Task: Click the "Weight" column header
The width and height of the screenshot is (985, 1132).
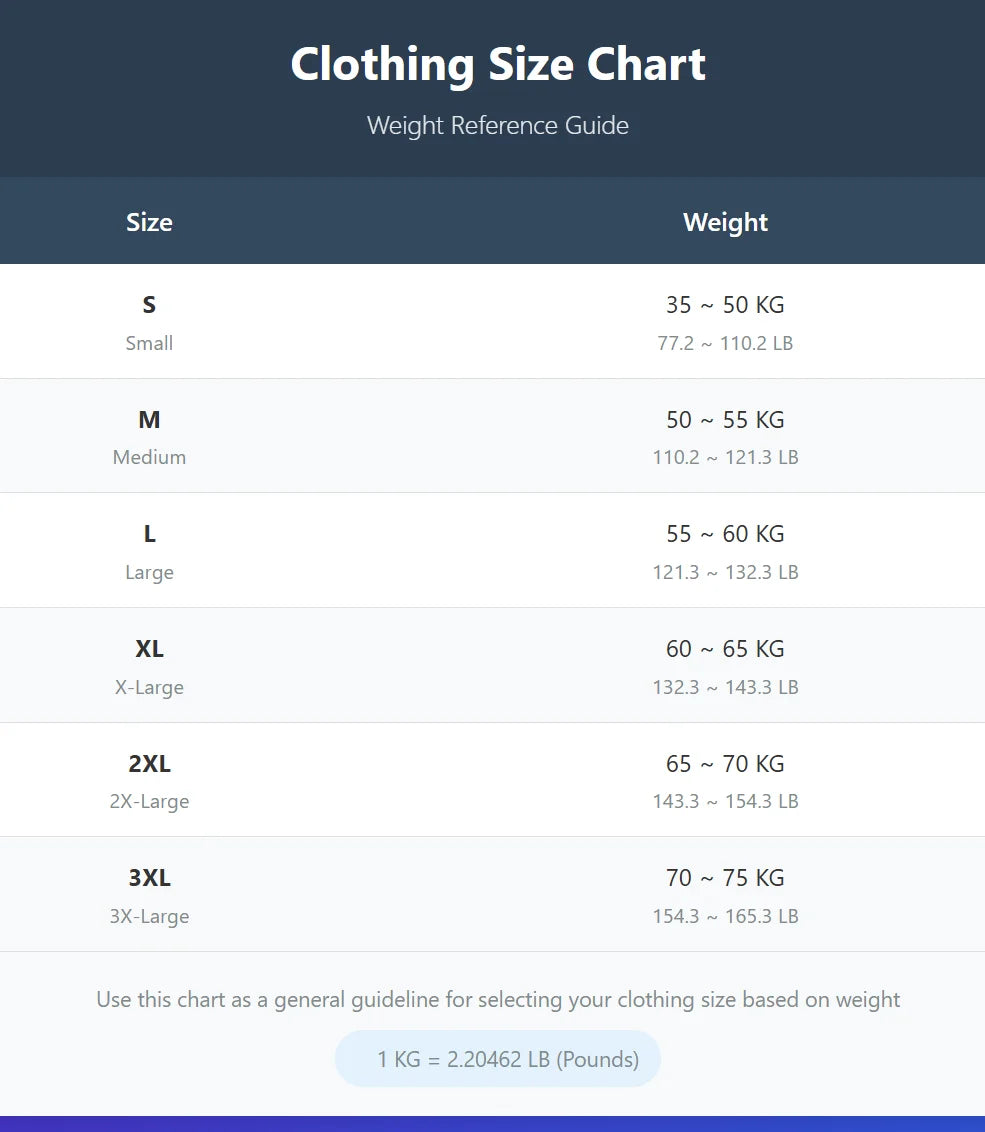Action: [x=725, y=222]
